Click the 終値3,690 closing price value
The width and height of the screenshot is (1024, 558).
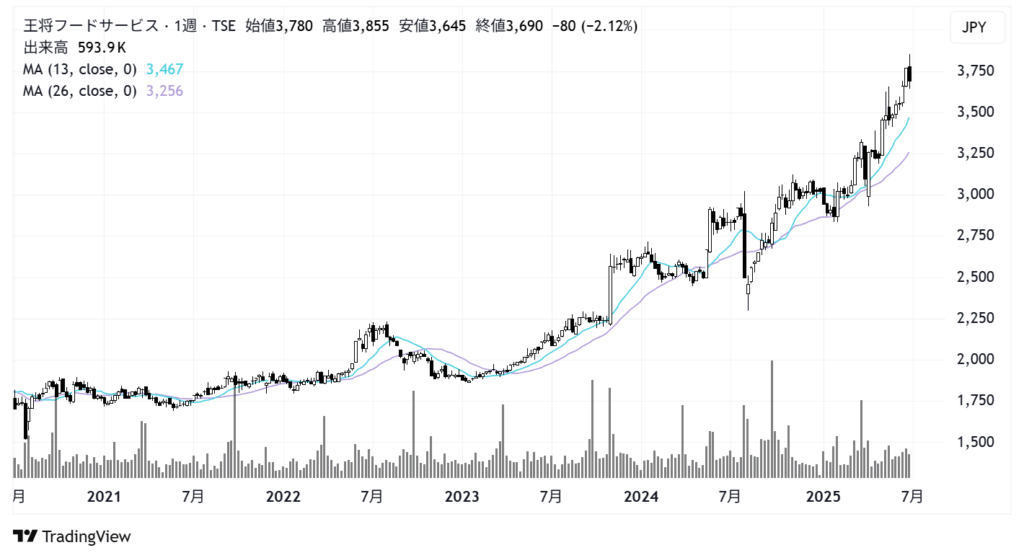tap(509, 26)
